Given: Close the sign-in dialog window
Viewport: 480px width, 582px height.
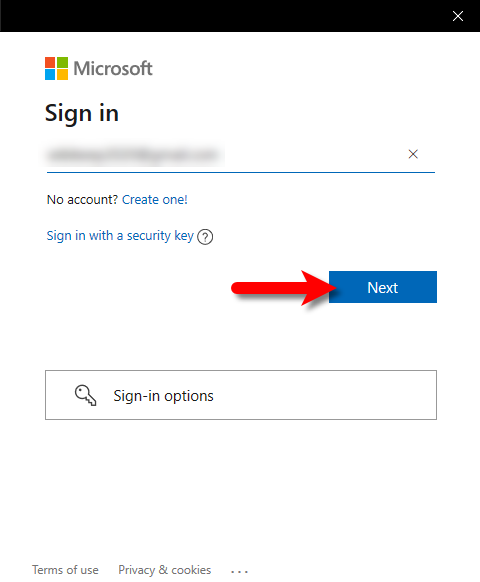Looking at the screenshot, I should [458, 16].
